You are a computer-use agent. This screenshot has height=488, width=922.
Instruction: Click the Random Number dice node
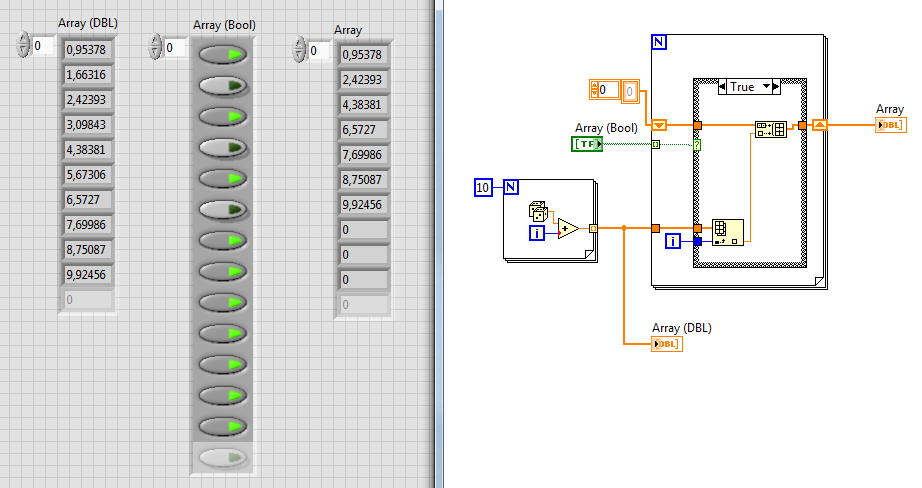click(x=538, y=211)
